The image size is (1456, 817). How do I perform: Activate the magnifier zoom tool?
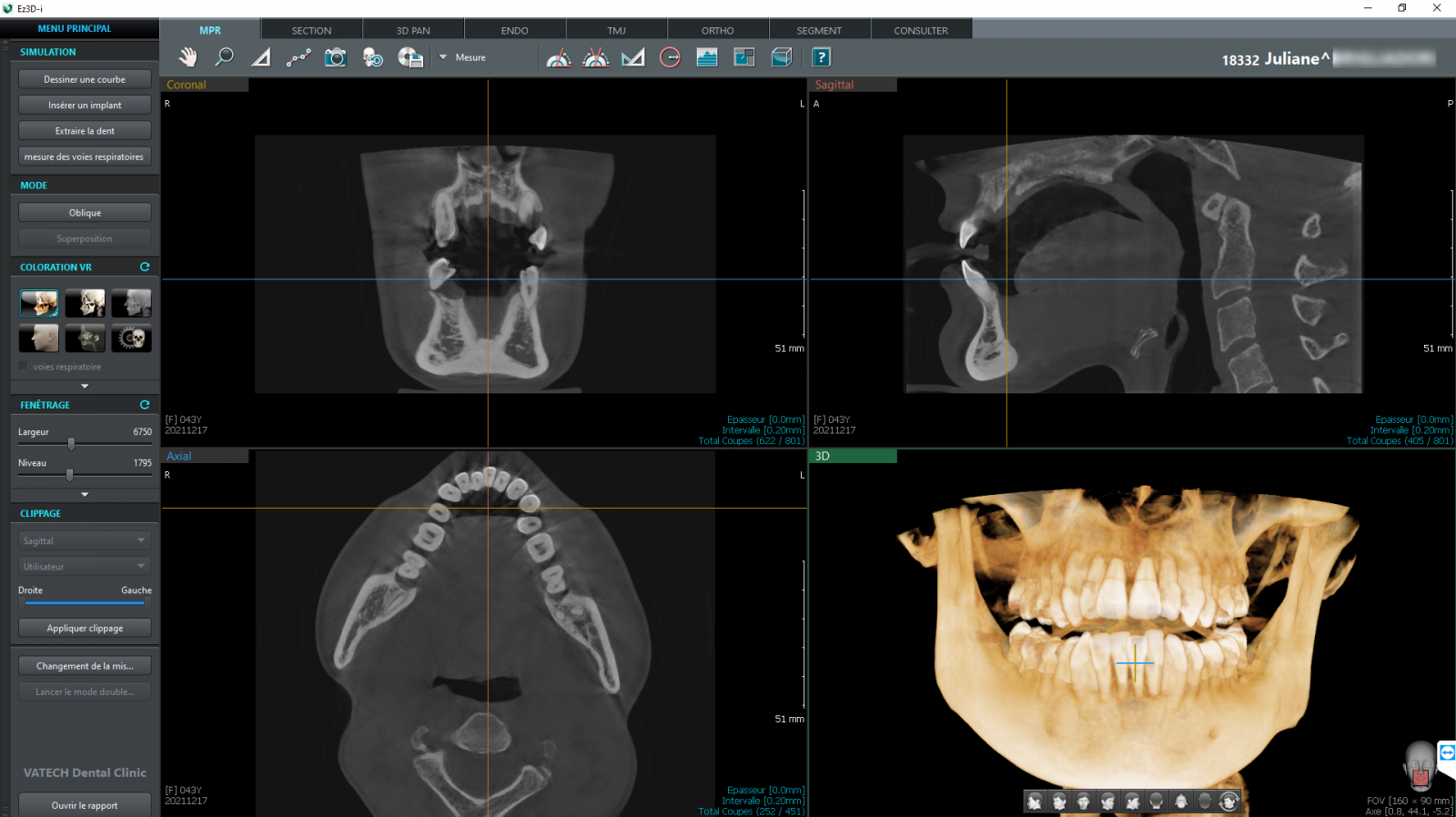224,57
